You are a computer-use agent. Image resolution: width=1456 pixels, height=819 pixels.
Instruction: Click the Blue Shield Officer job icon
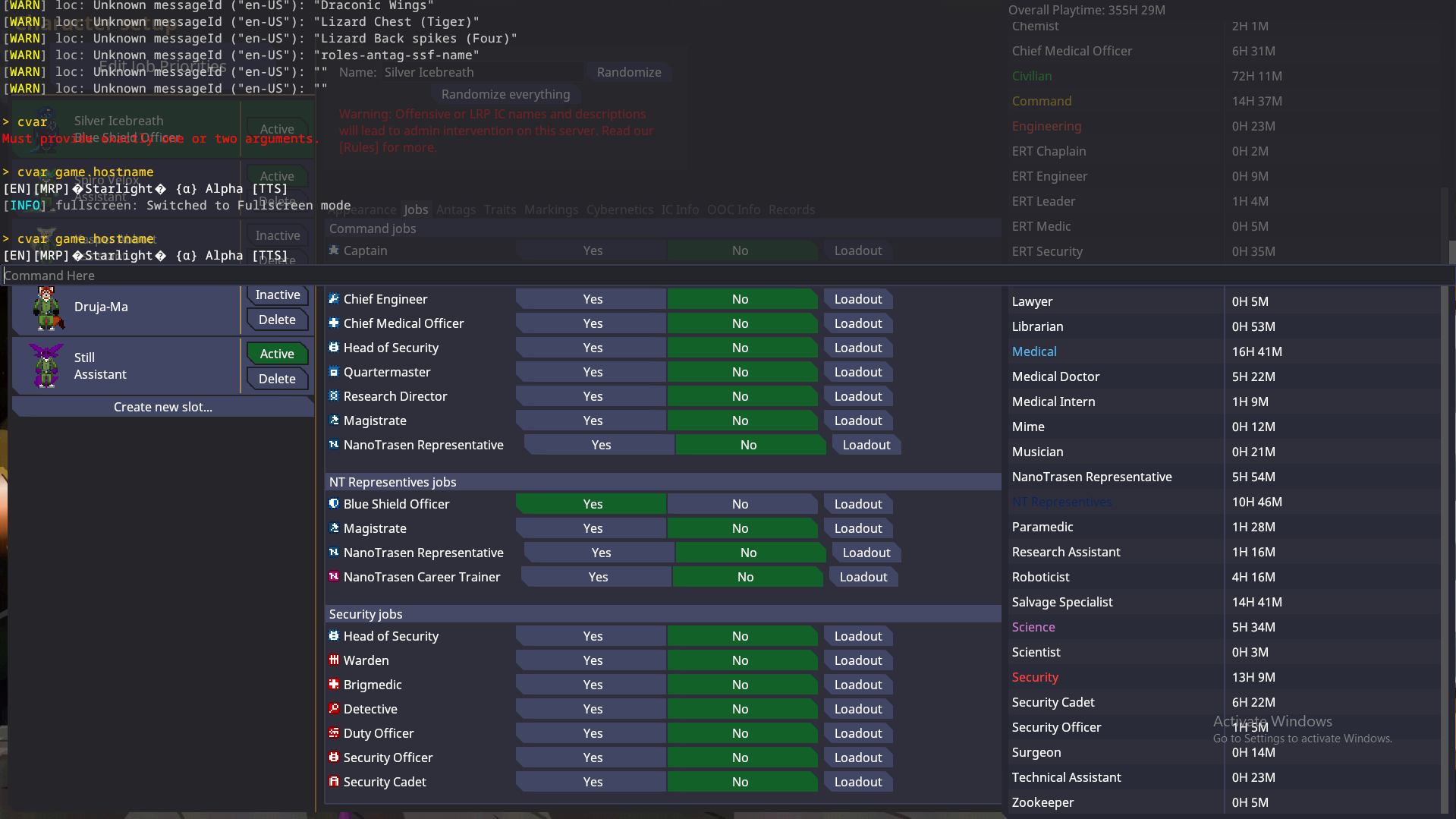point(333,504)
